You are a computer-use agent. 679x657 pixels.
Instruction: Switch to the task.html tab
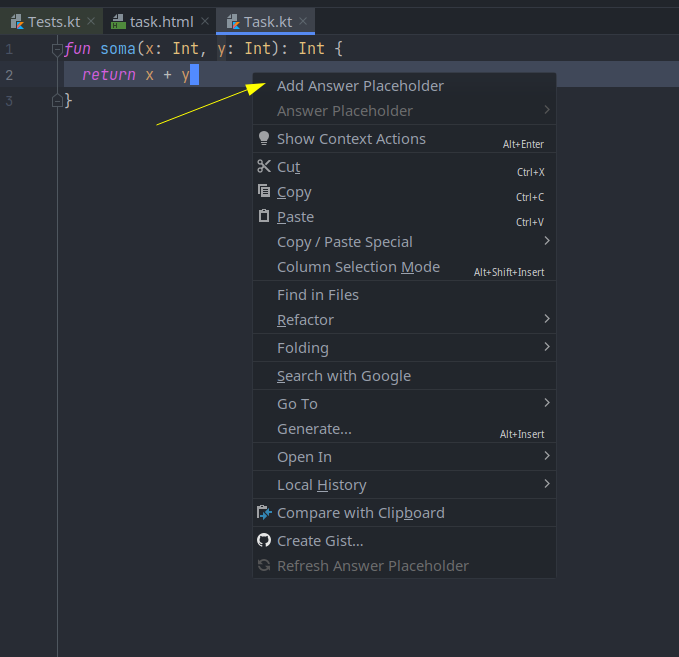click(x=160, y=22)
